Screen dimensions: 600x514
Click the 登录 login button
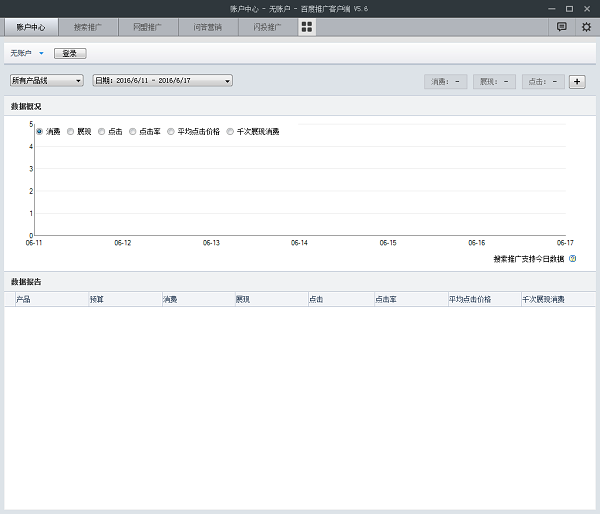point(70,53)
